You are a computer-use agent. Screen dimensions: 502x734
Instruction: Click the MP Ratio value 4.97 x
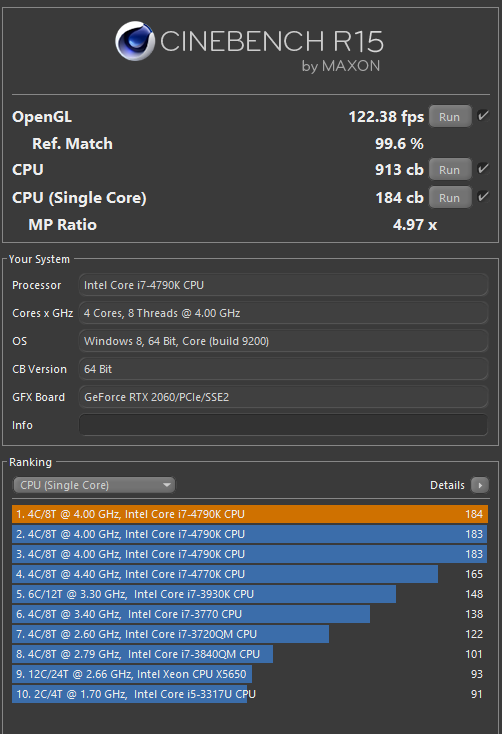pos(415,225)
